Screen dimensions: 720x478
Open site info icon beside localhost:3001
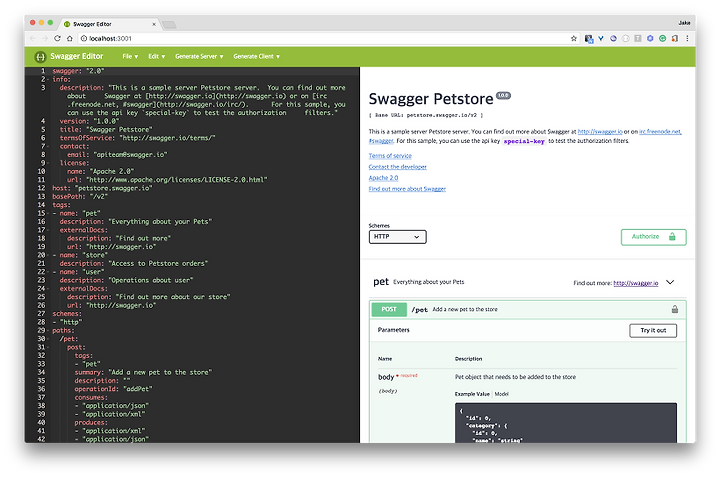pos(84,39)
